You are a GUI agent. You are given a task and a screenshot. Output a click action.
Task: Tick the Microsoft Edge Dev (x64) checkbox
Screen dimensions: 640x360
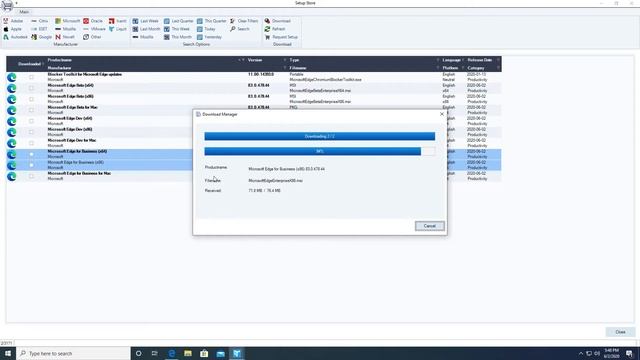(31, 121)
